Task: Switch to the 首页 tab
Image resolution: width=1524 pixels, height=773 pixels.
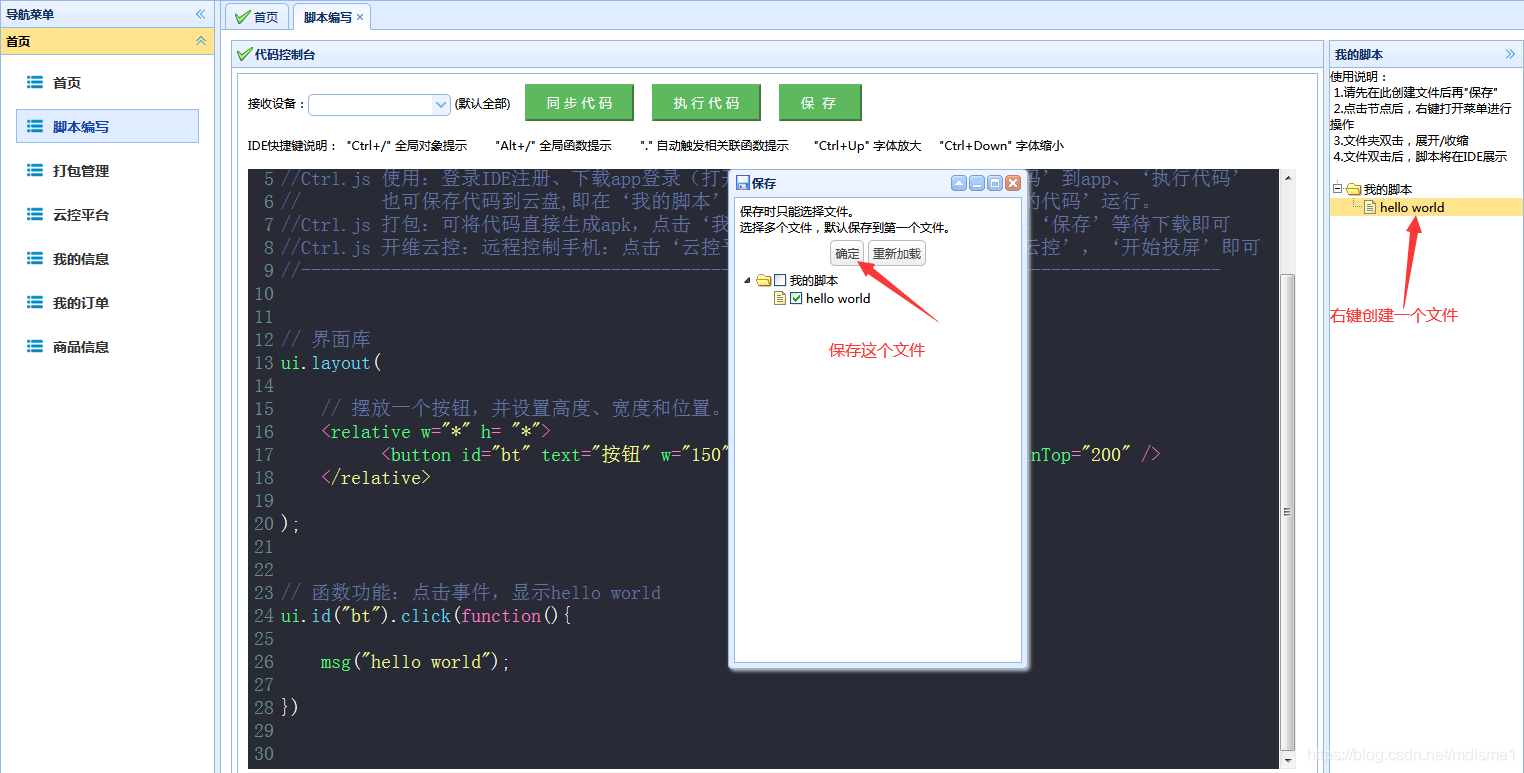Action: click(257, 17)
